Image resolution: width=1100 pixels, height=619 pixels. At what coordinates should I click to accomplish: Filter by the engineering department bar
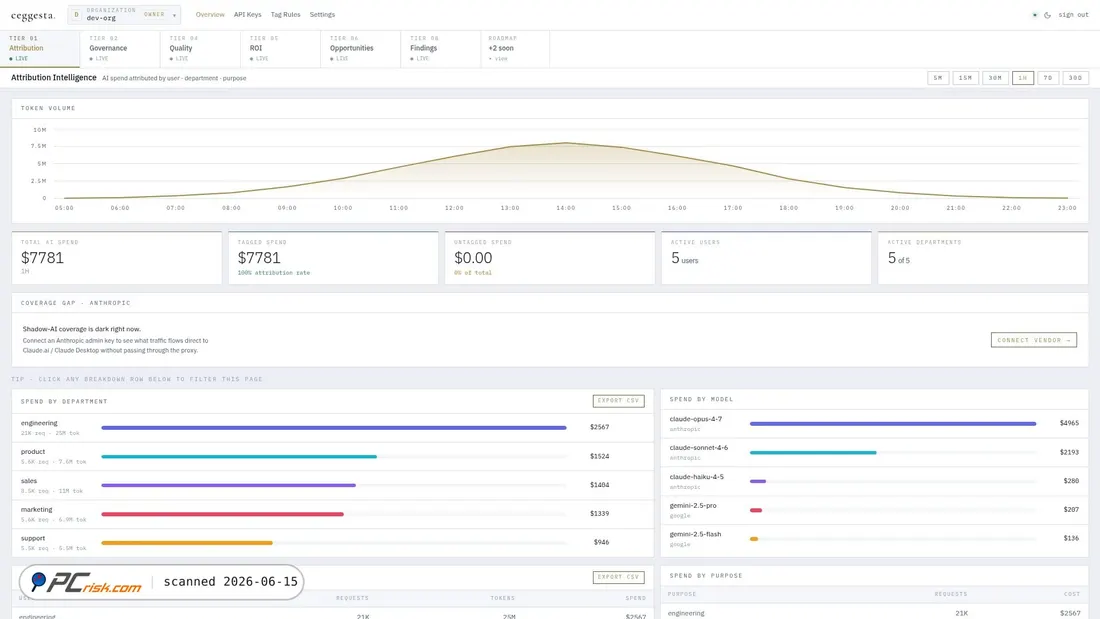[x=333, y=427]
